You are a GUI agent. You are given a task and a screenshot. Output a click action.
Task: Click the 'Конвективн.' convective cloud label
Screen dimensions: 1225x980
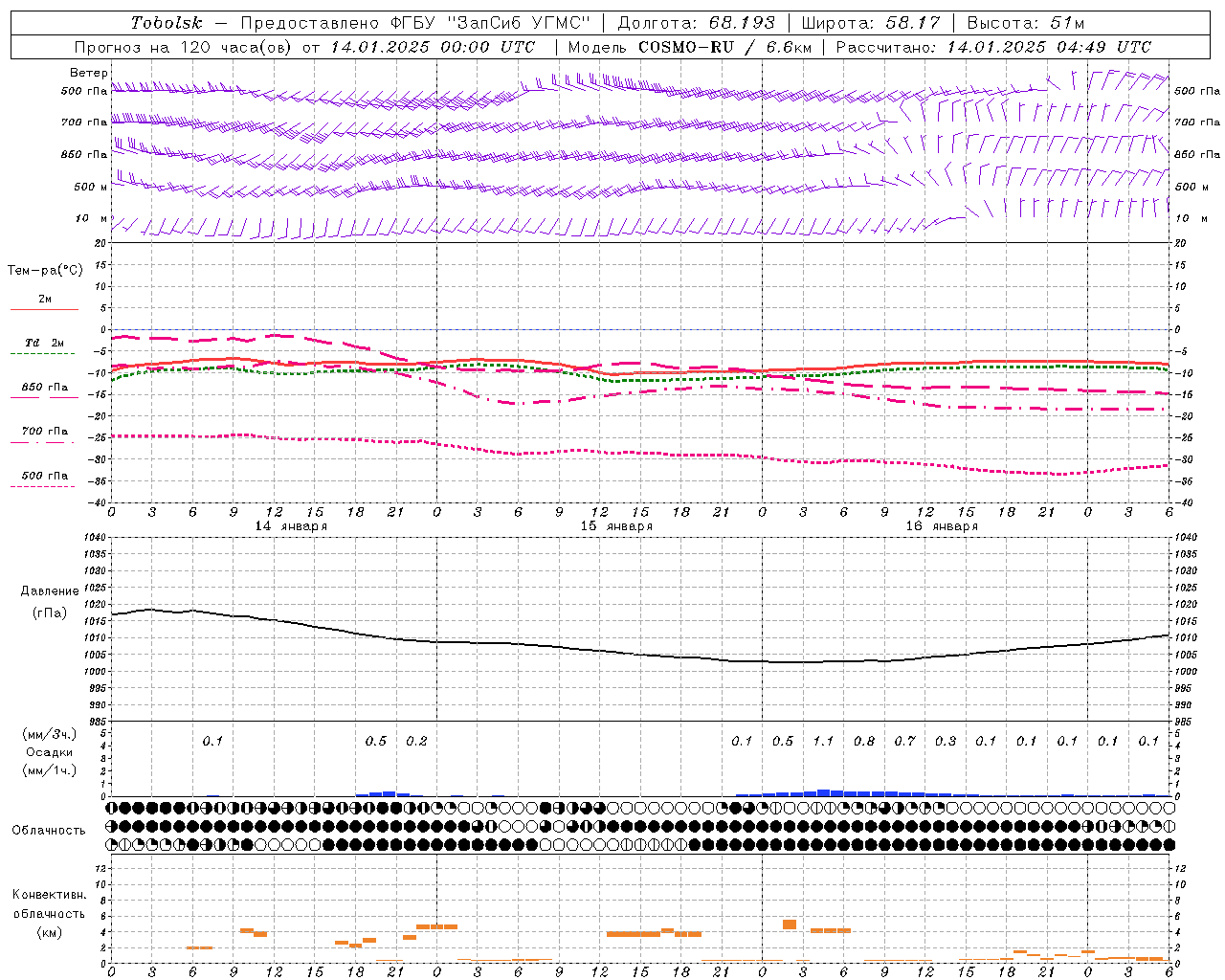[x=49, y=895]
